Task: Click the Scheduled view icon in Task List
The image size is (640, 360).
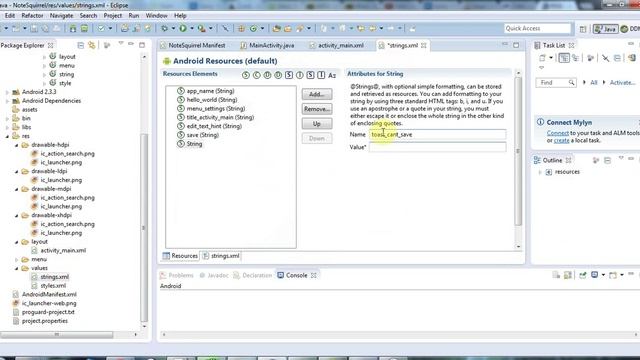Action: click(576, 58)
